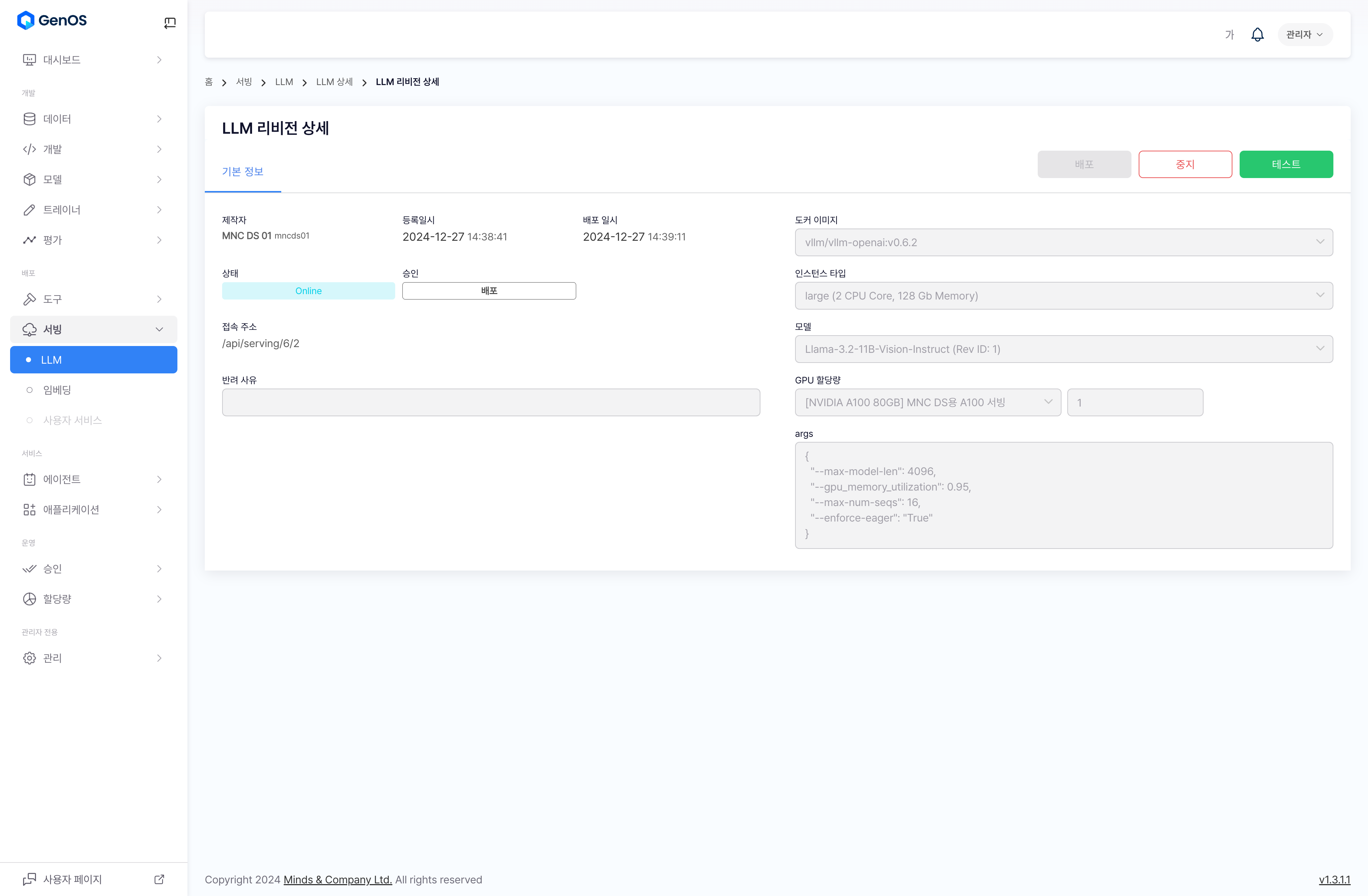Click the 가 font size toggle

point(1230,35)
